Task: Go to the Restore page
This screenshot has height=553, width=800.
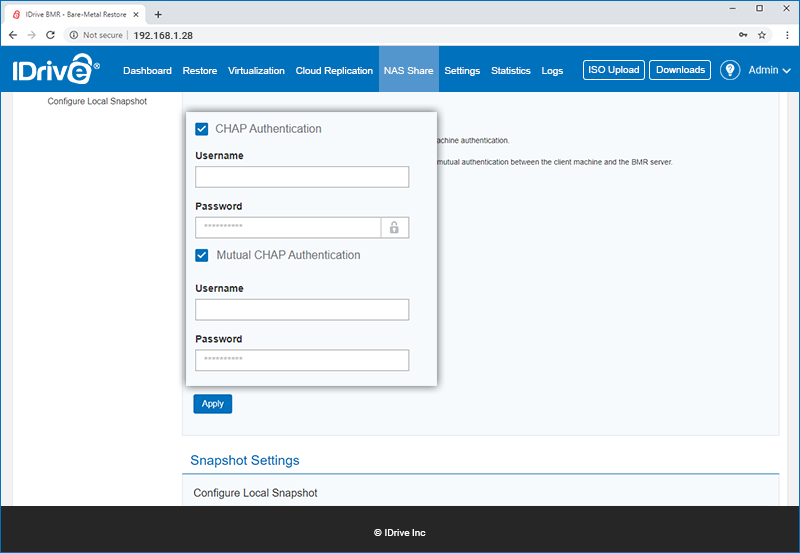Action: (199, 70)
